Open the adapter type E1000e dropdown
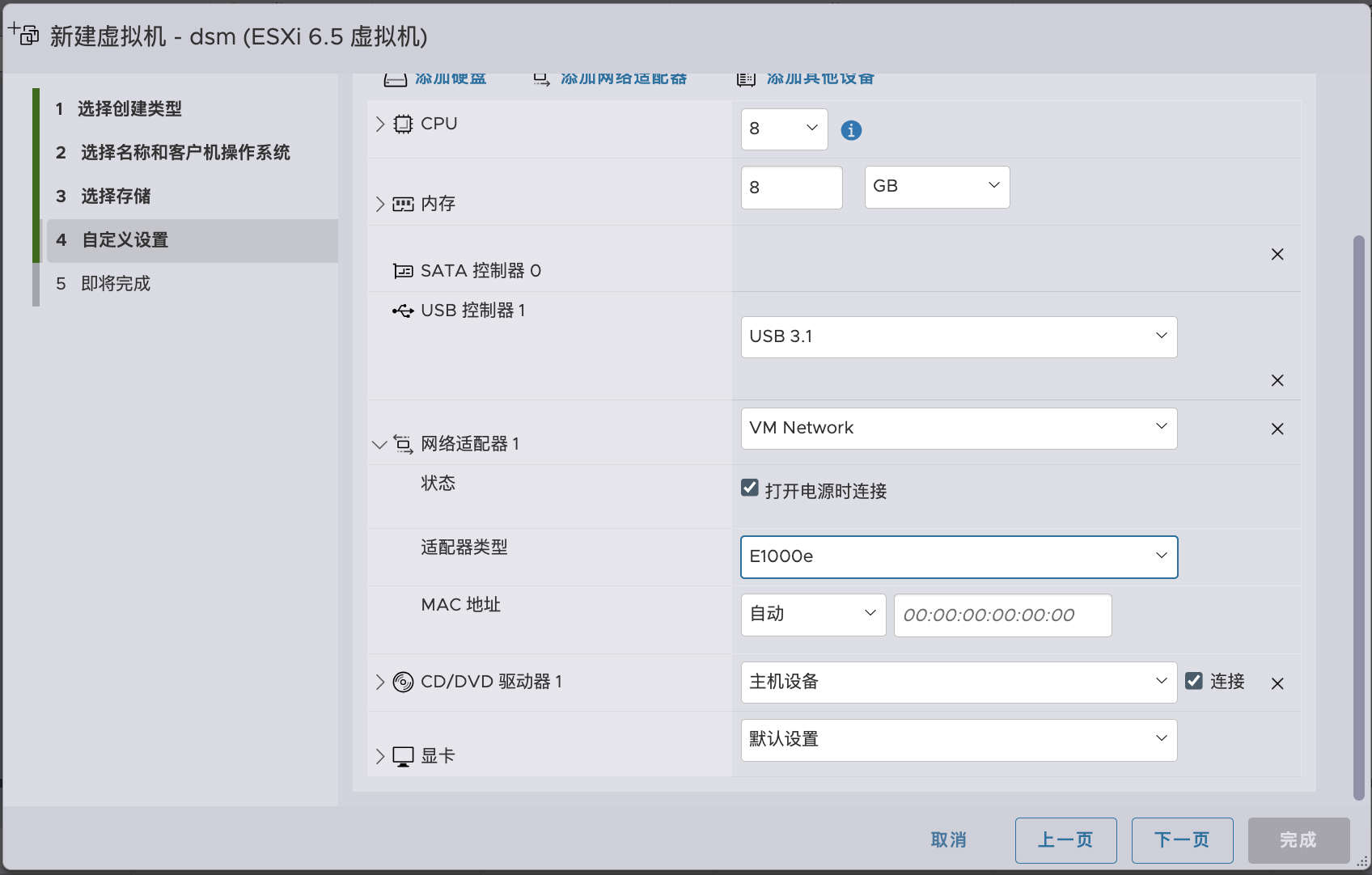The height and width of the screenshot is (875, 1372). [959, 556]
